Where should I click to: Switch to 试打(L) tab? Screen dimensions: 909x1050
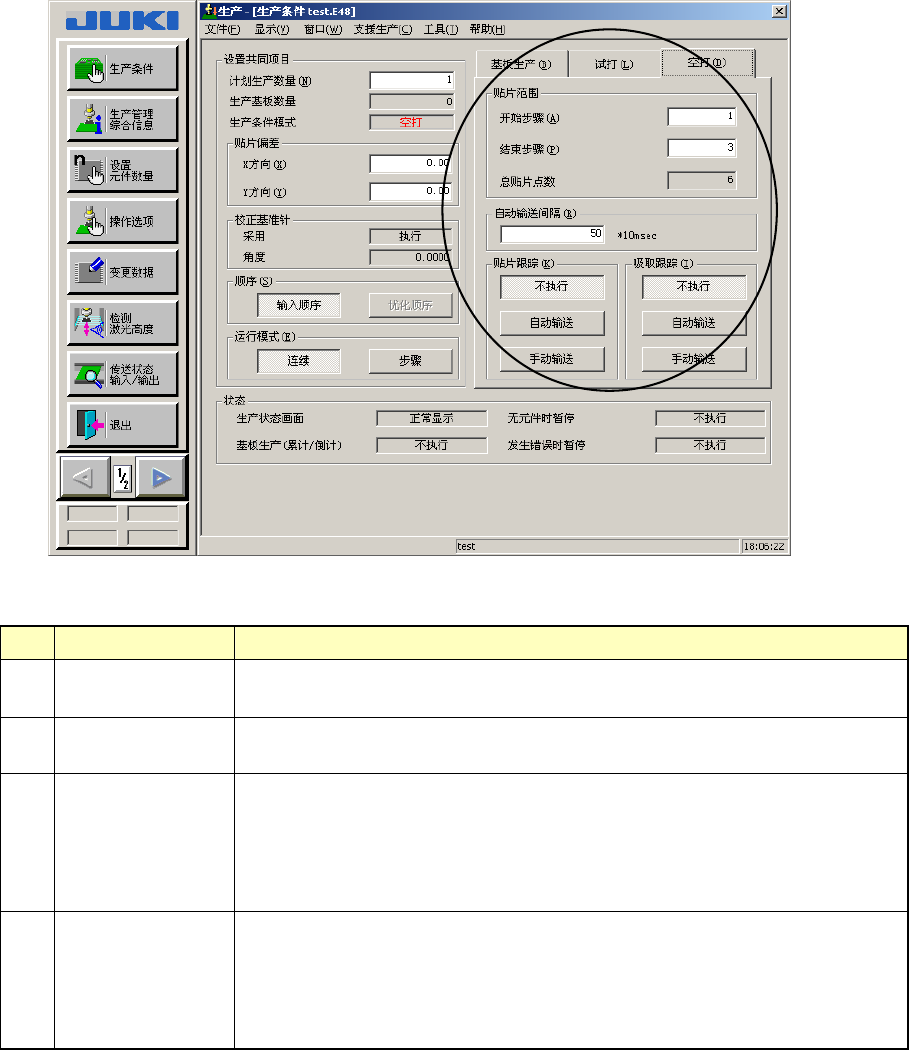pyautogui.click(x=614, y=64)
